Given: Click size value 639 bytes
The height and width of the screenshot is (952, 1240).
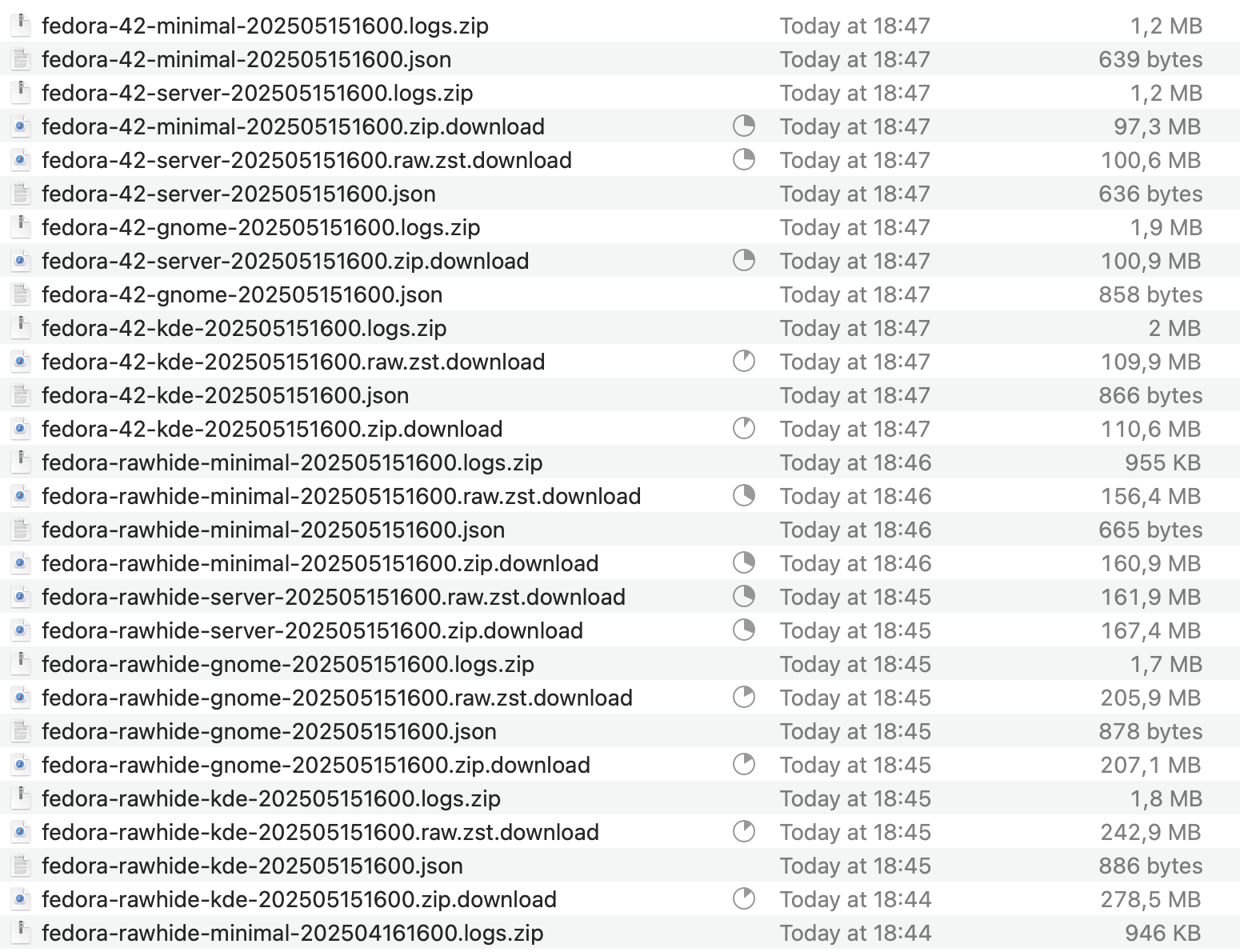Looking at the screenshot, I should [x=1150, y=59].
